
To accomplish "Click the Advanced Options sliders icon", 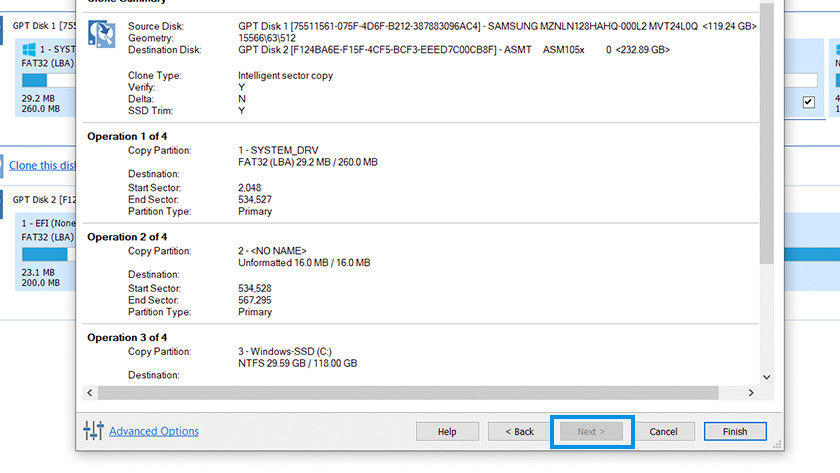I will tap(94, 431).
